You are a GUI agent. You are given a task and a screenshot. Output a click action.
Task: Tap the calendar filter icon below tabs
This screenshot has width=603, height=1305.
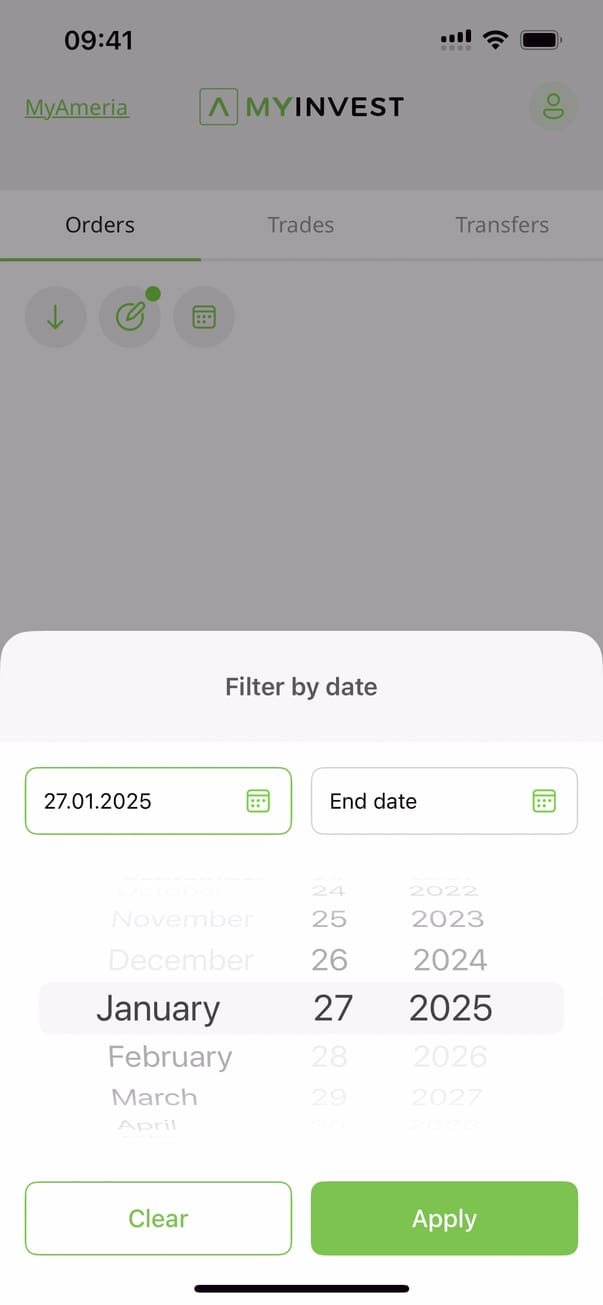tap(204, 317)
